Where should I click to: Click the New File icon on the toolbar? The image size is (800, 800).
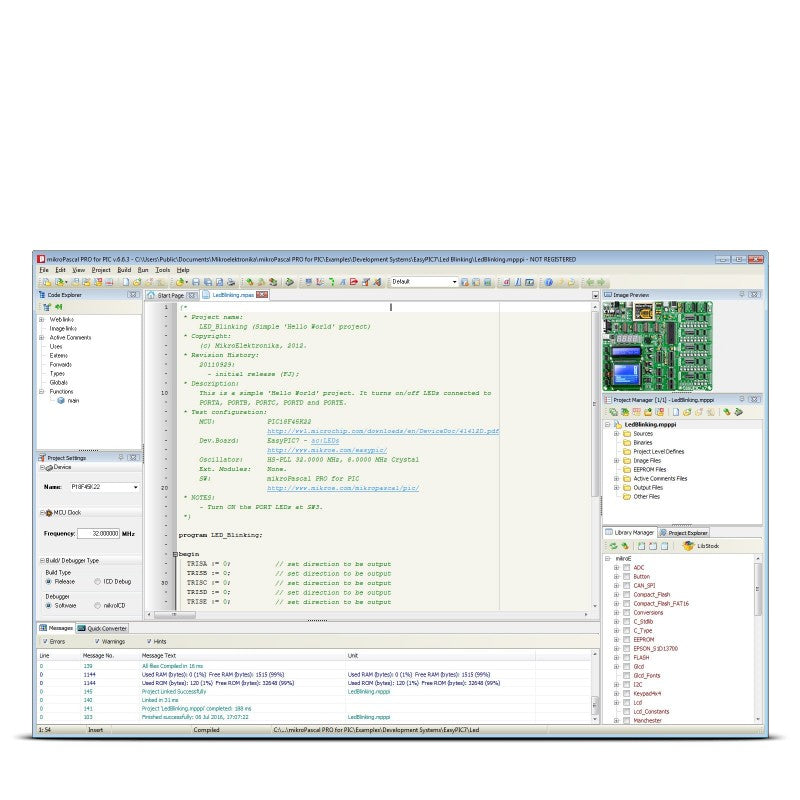tap(127, 283)
